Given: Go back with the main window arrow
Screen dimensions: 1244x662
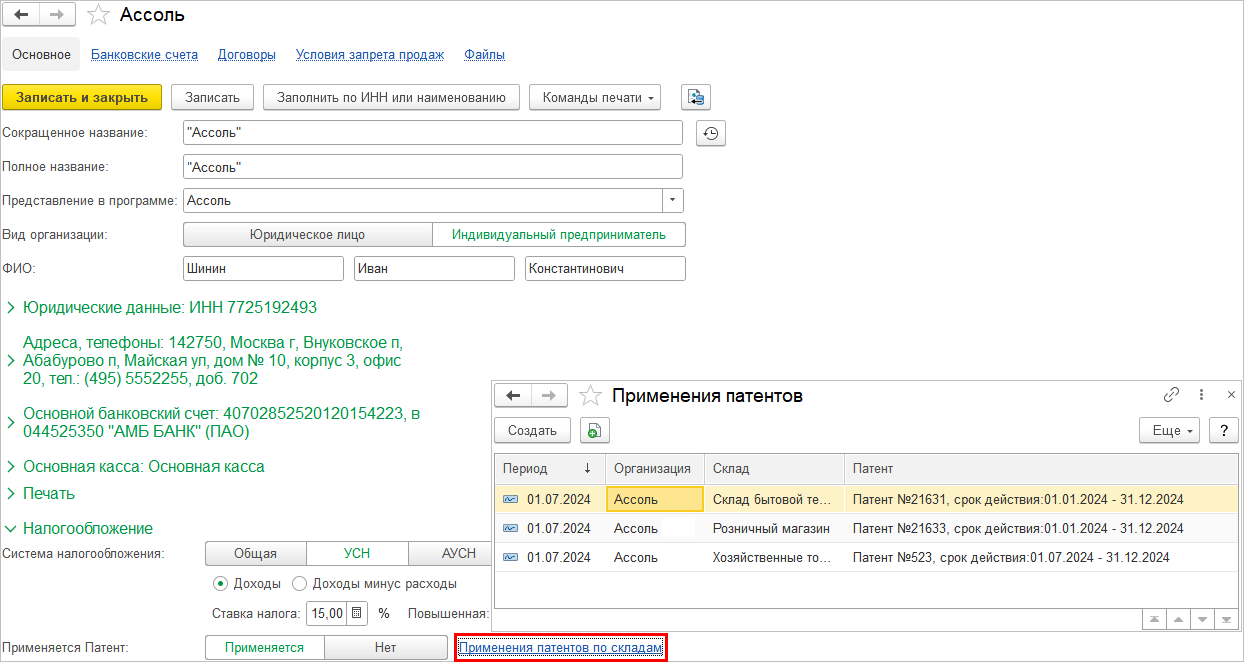Looking at the screenshot, I should coord(22,15).
